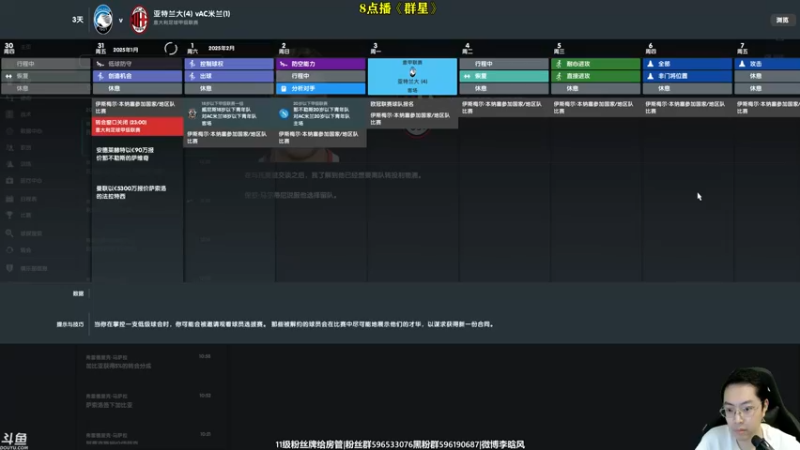Viewport: 800px width, 450px height.
Task: Click the 提示与技巧 label
Action: (70, 324)
